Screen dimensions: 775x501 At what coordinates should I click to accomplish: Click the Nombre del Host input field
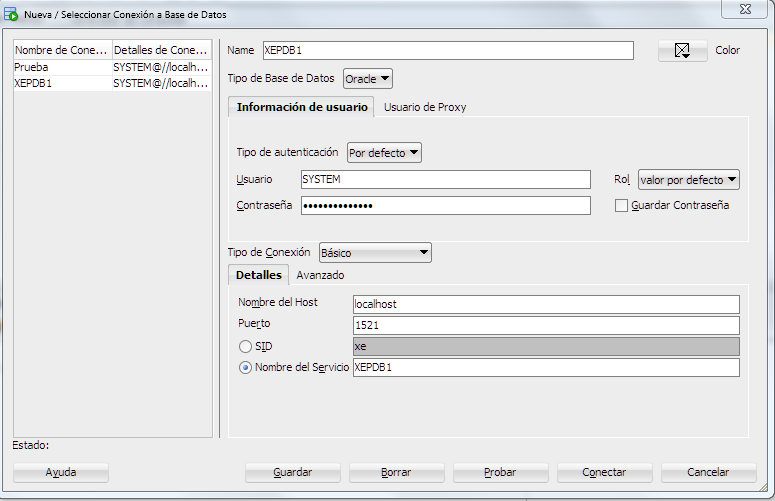(x=545, y=304)
